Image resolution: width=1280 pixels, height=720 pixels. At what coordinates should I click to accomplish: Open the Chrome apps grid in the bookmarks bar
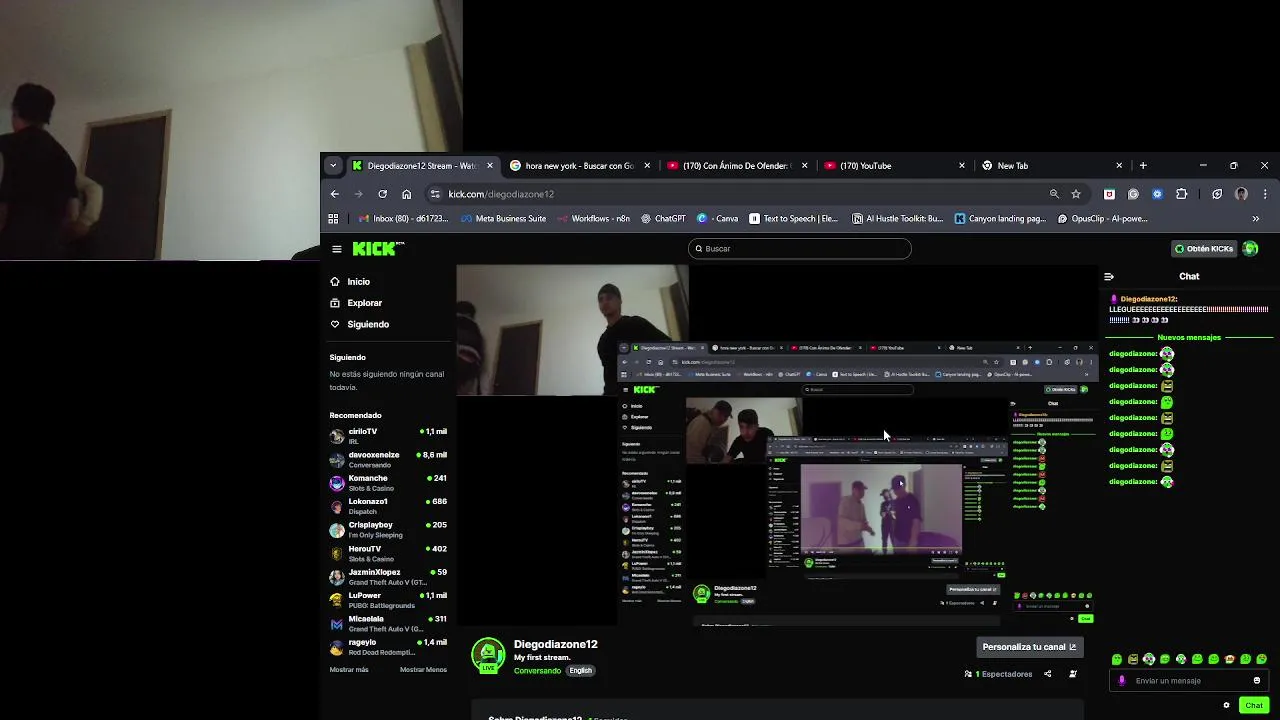click(x=334, y=219)
